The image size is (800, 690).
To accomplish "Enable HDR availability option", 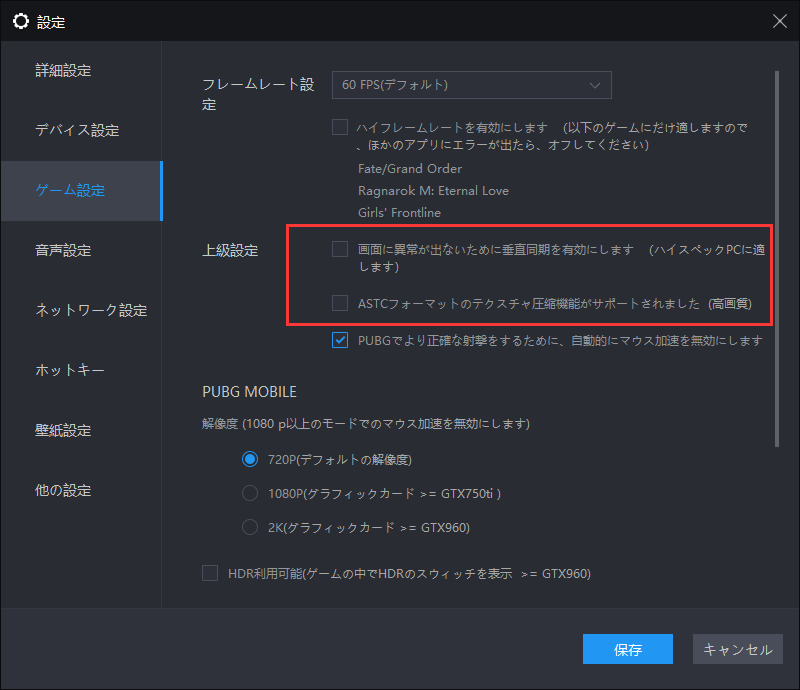I will 210,573.
